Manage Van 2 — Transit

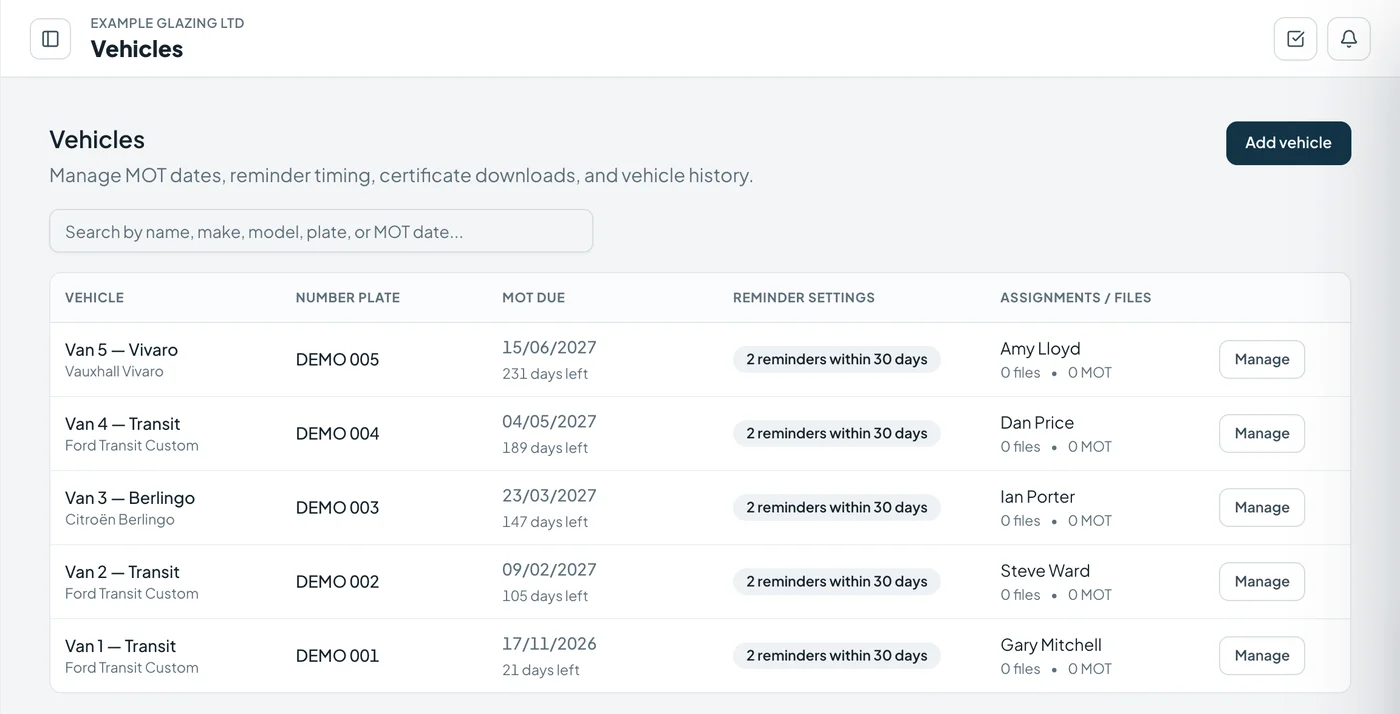(1261, 581)
